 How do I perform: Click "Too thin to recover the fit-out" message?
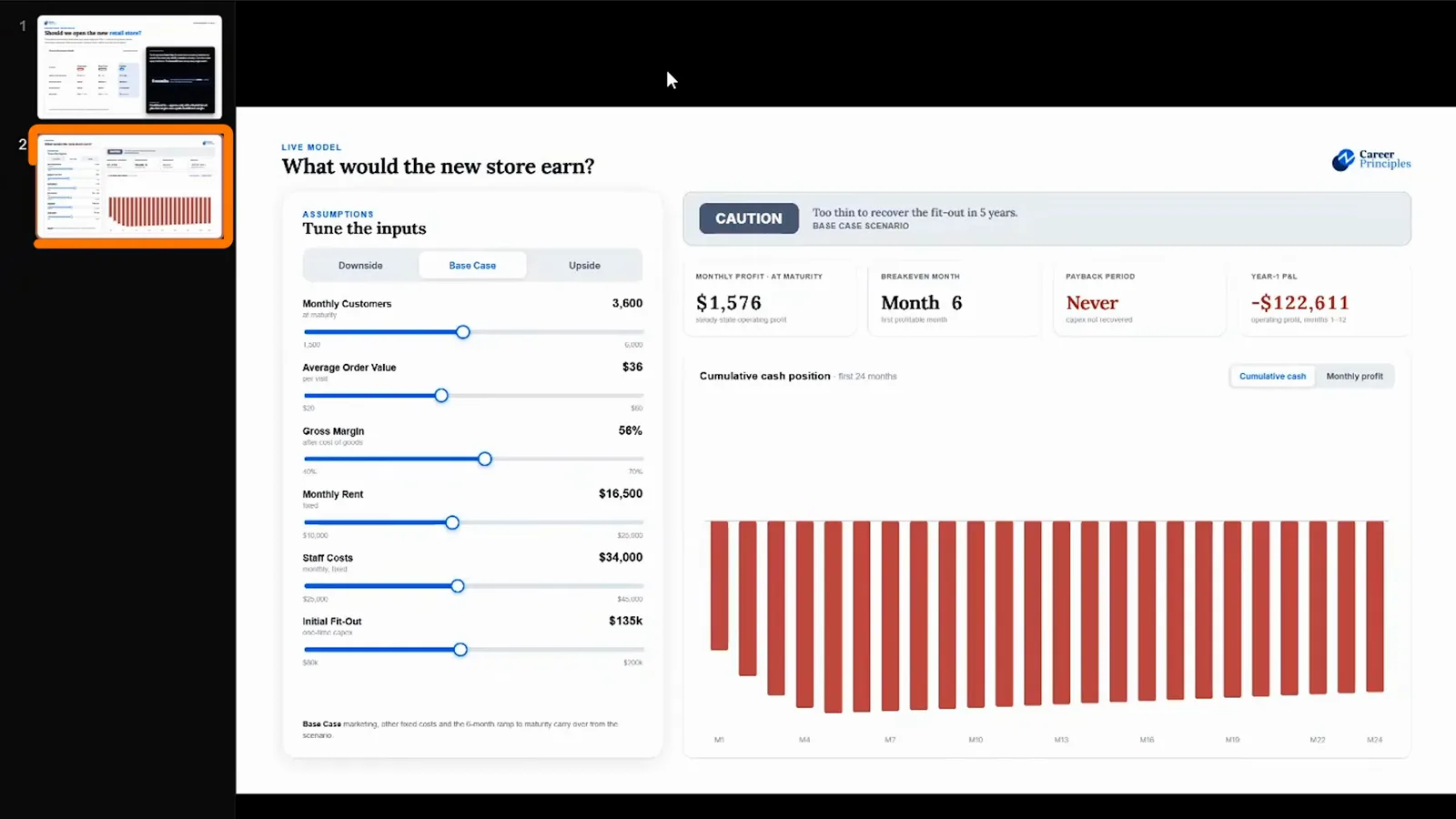(x=915, y=212)
